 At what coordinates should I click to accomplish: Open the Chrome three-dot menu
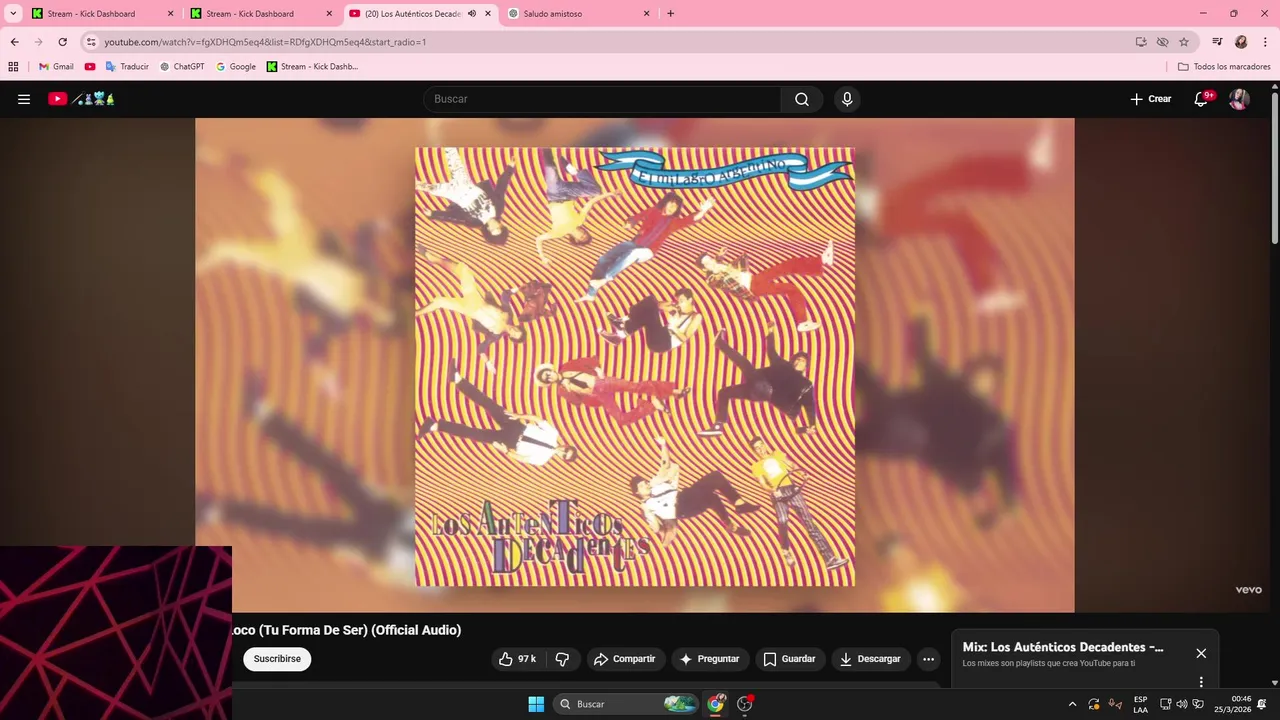point(1265,42)
